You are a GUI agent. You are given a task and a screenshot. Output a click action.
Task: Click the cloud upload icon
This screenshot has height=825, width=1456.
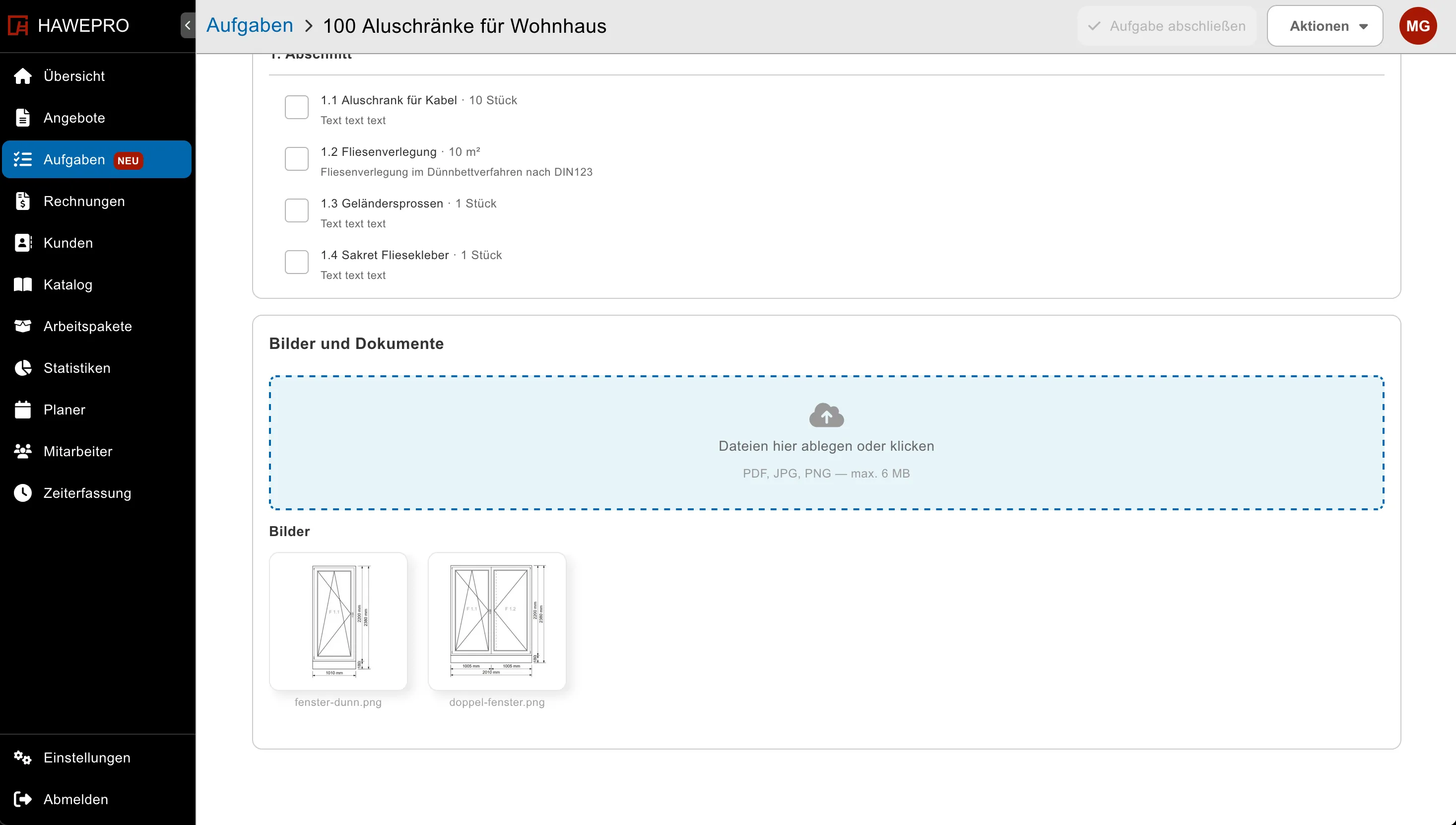click(x=826, y=415)
